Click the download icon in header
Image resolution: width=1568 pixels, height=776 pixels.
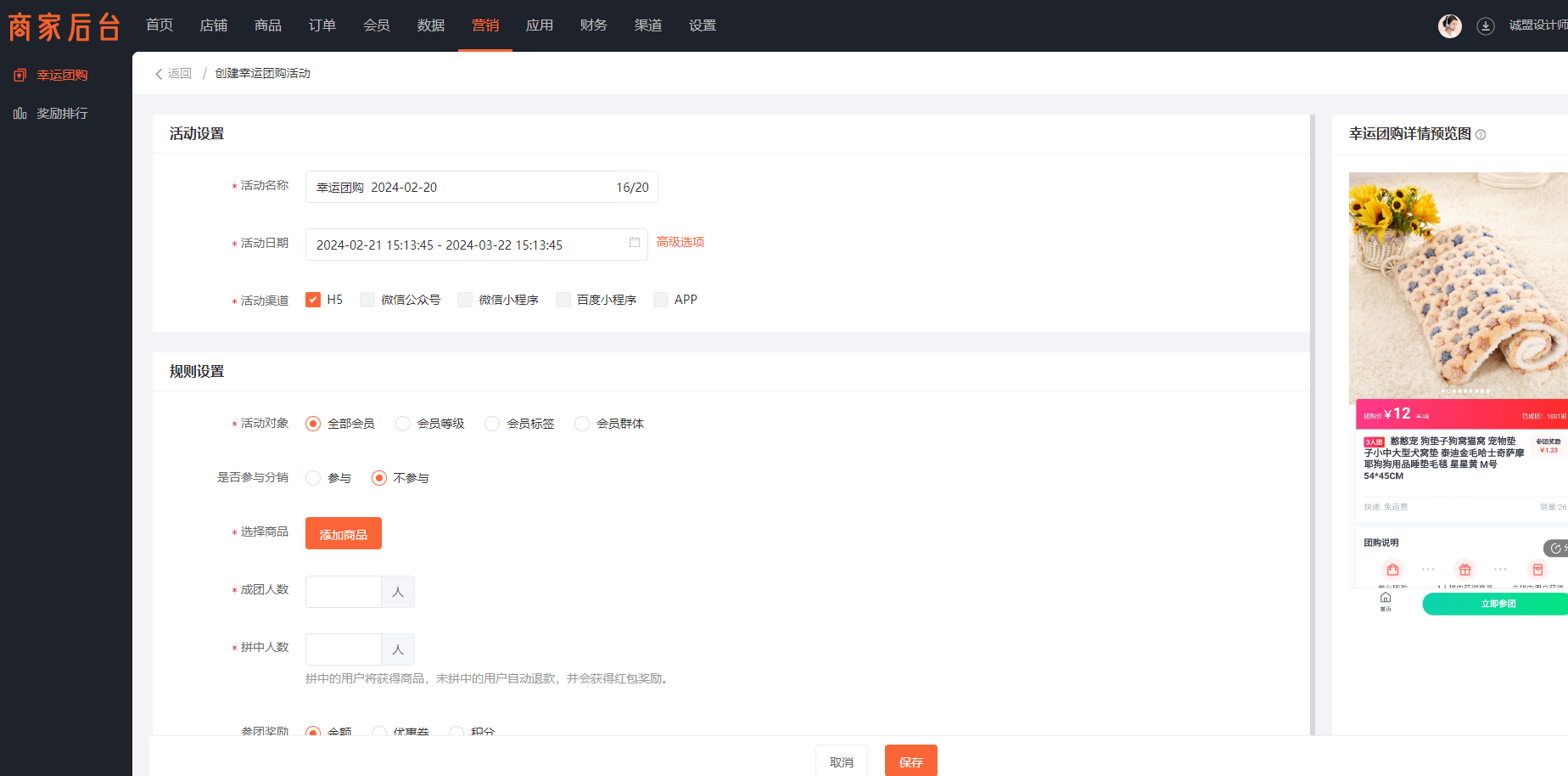1486,26
